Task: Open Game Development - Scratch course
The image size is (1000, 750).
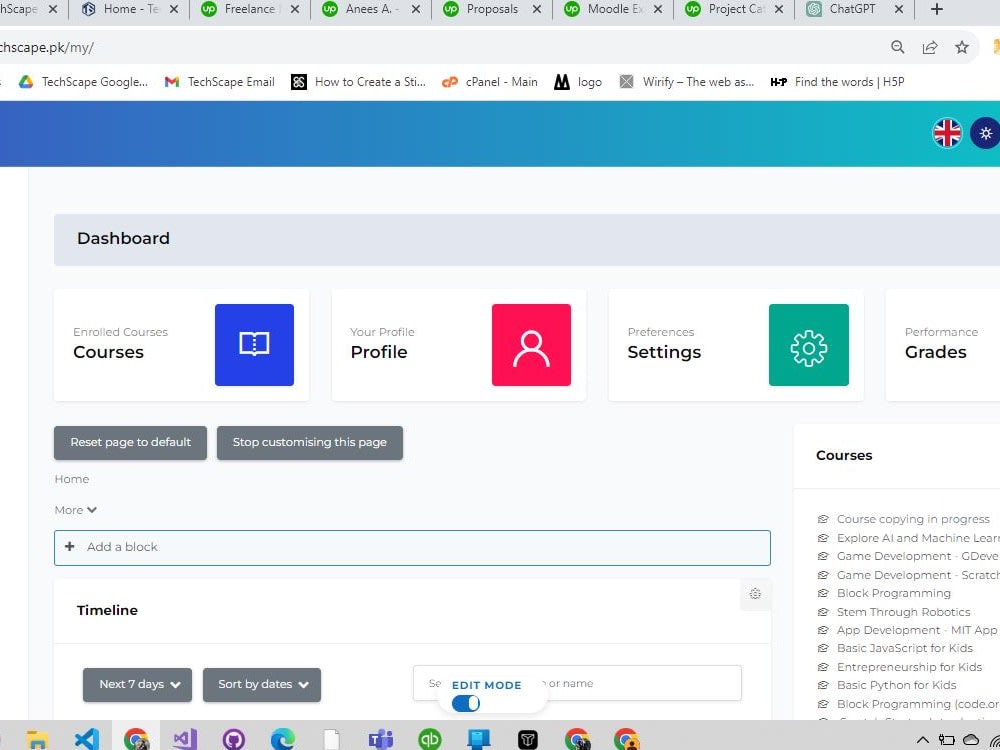Action: pyautogui.click(x=918, y=575)
